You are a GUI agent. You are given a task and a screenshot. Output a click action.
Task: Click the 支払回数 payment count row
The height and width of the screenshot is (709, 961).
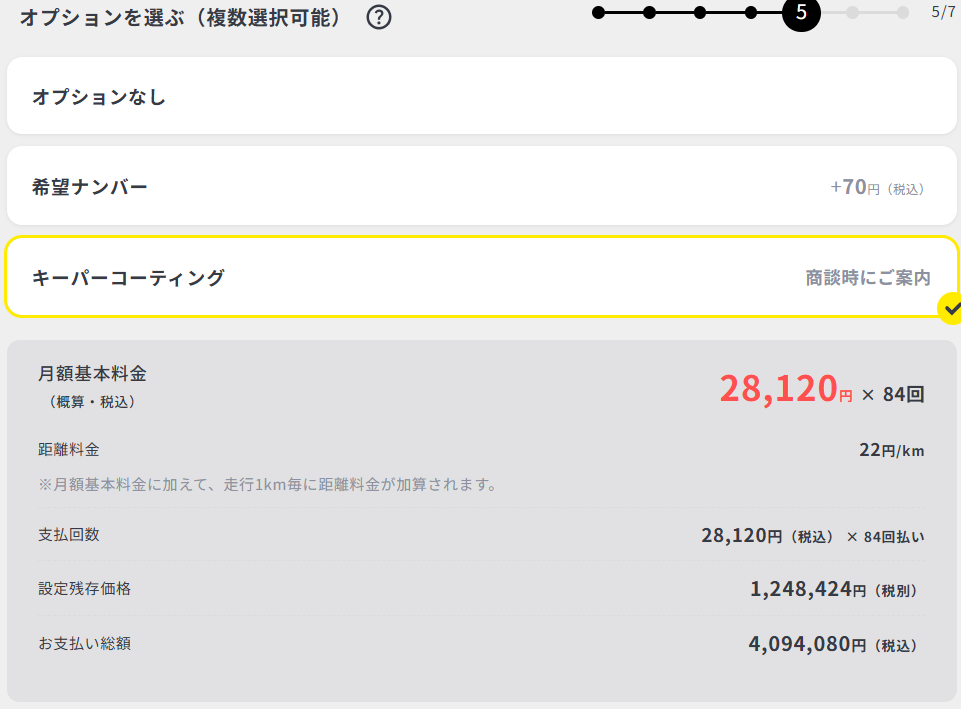pyautogui.click(x=481, y=535)
